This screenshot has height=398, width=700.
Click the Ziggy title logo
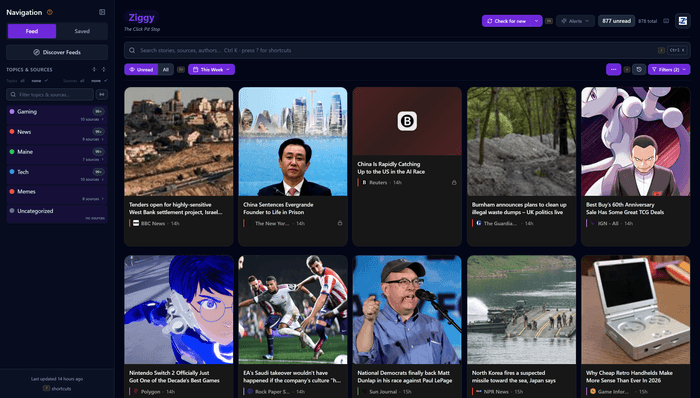point(142,18)
